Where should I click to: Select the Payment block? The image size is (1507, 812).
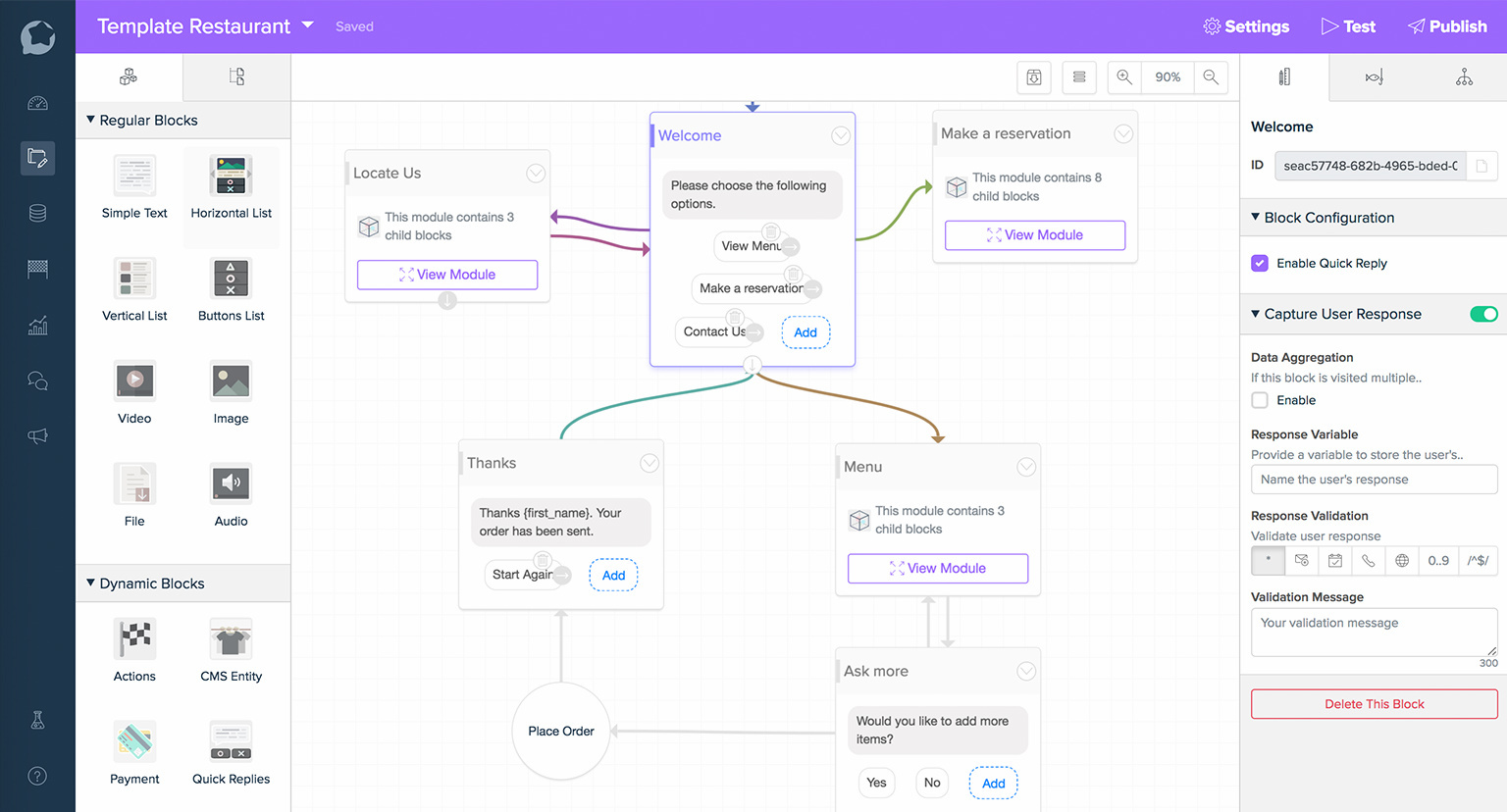click(134, 753)
